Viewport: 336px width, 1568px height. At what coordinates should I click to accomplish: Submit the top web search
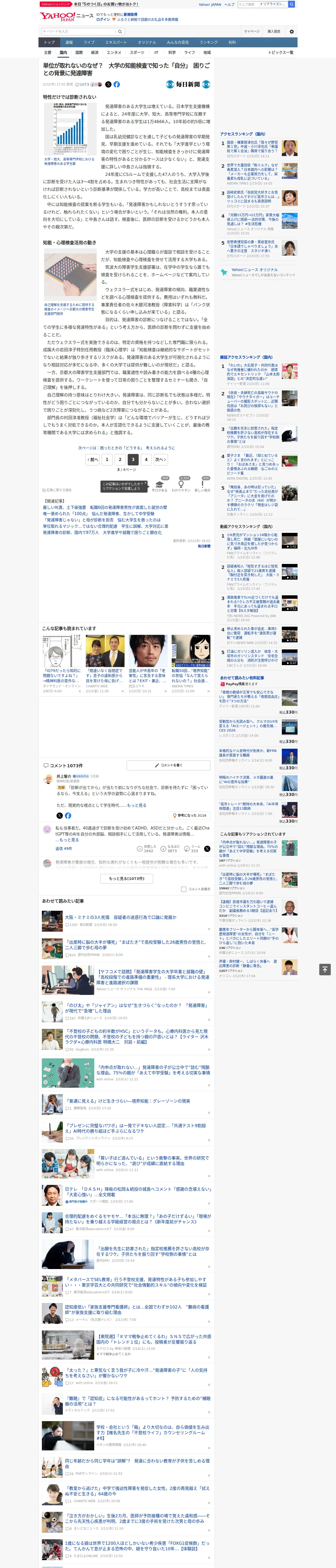pos(292,4)
